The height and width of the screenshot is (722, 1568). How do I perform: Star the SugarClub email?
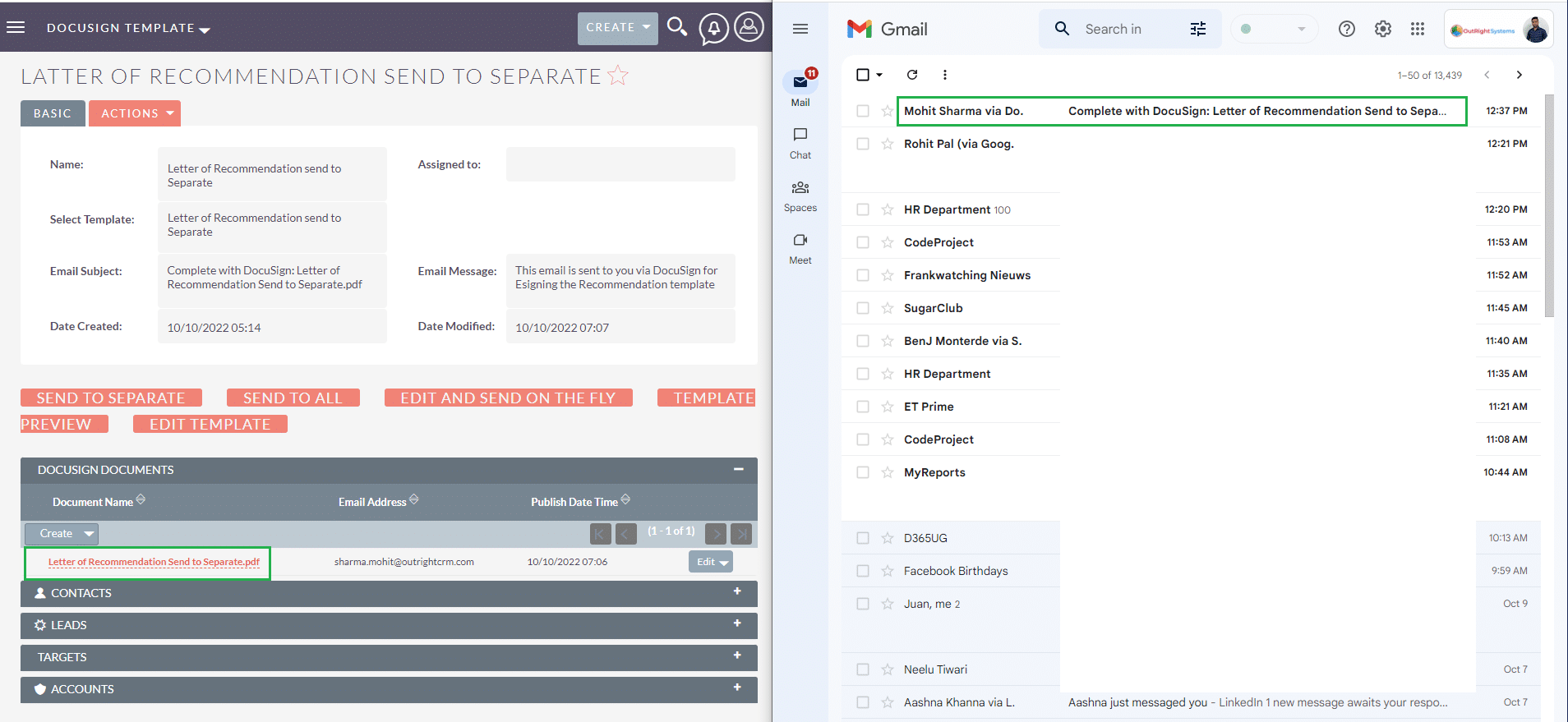[888, 308]
